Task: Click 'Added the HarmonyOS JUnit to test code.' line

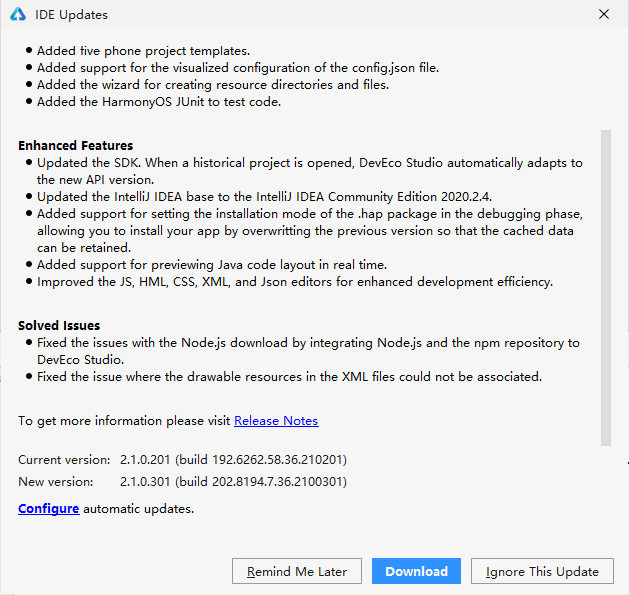Action: (x=159, y=102)
